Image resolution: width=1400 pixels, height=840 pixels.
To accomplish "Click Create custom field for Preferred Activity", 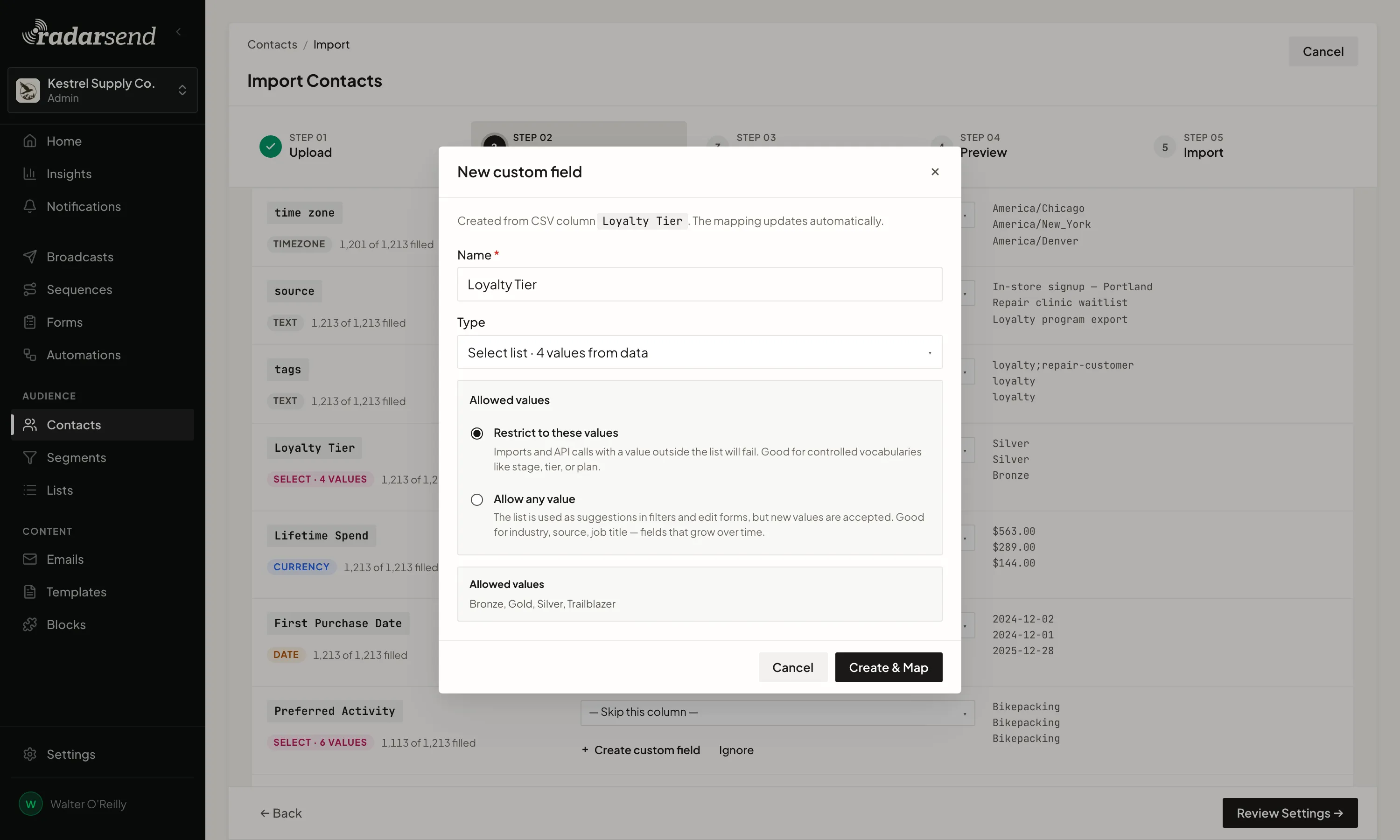I will (x=641, y=750).
